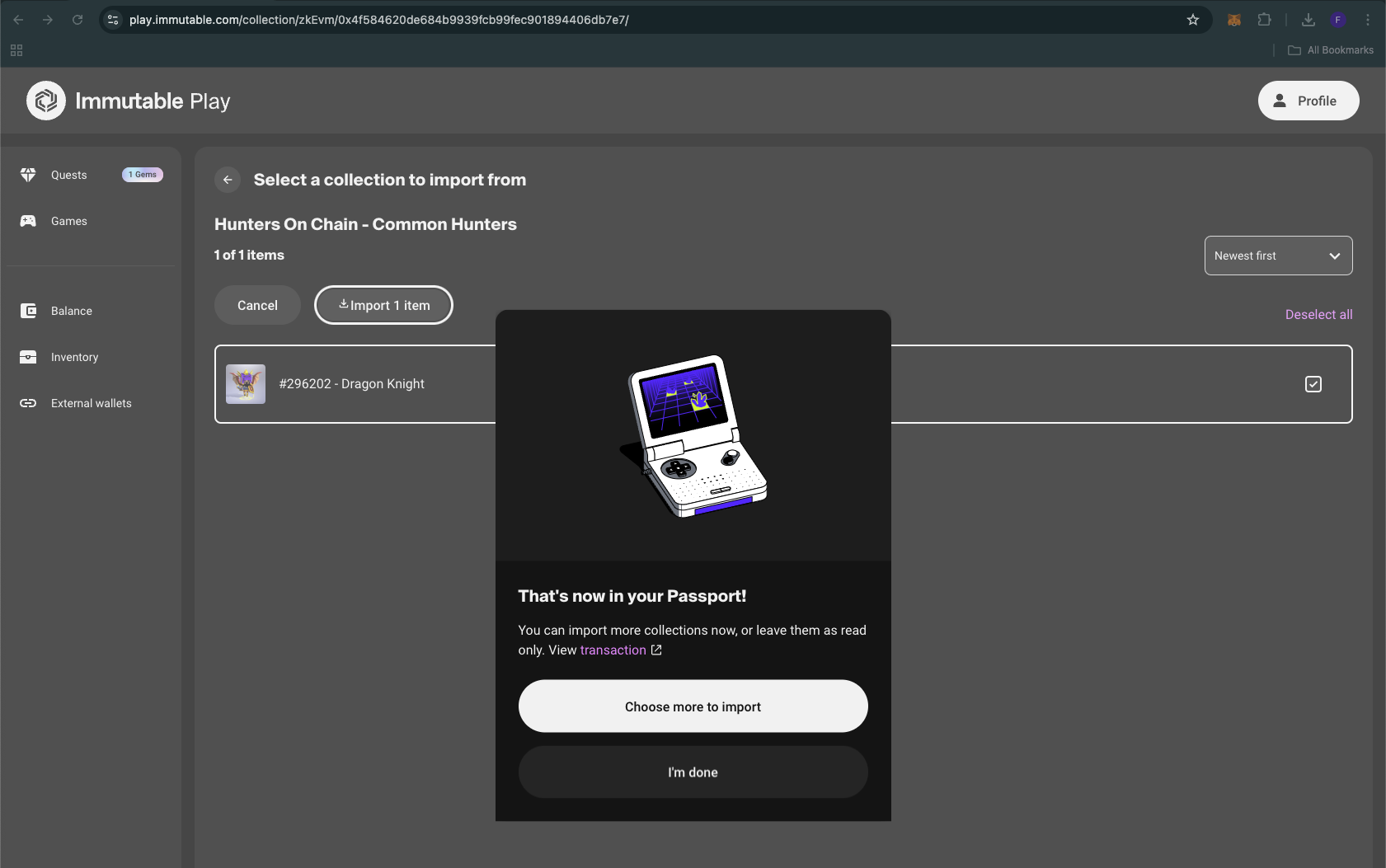Bookmark this page with the star icon
The image size is (1386, 868).
click(x=1193, y=20)
